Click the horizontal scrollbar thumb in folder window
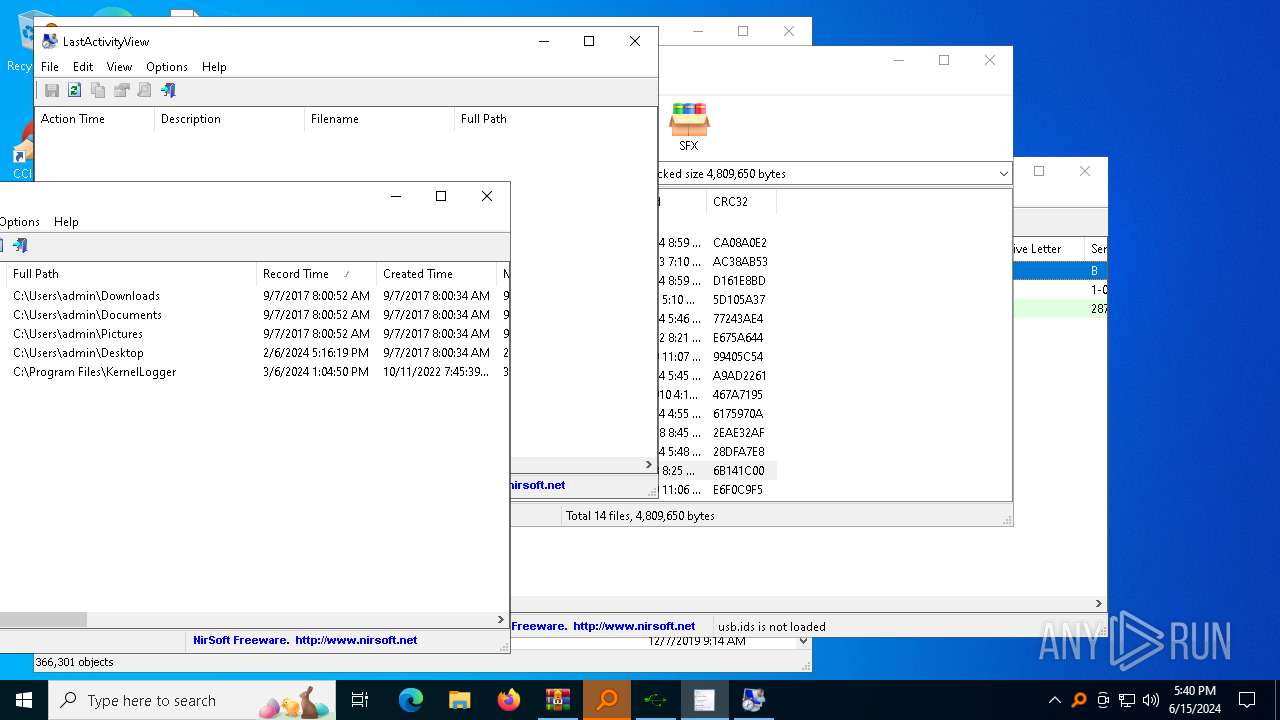 pos(43,620)
